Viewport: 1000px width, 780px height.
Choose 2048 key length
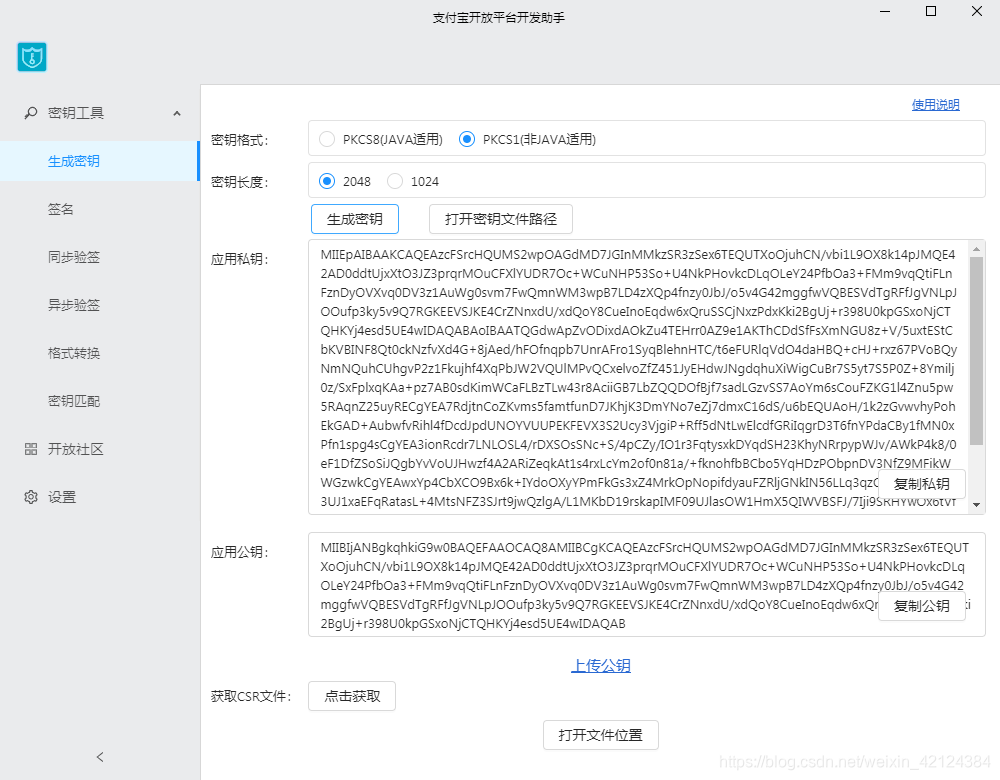pyautogui.click(x=327, y=181)
